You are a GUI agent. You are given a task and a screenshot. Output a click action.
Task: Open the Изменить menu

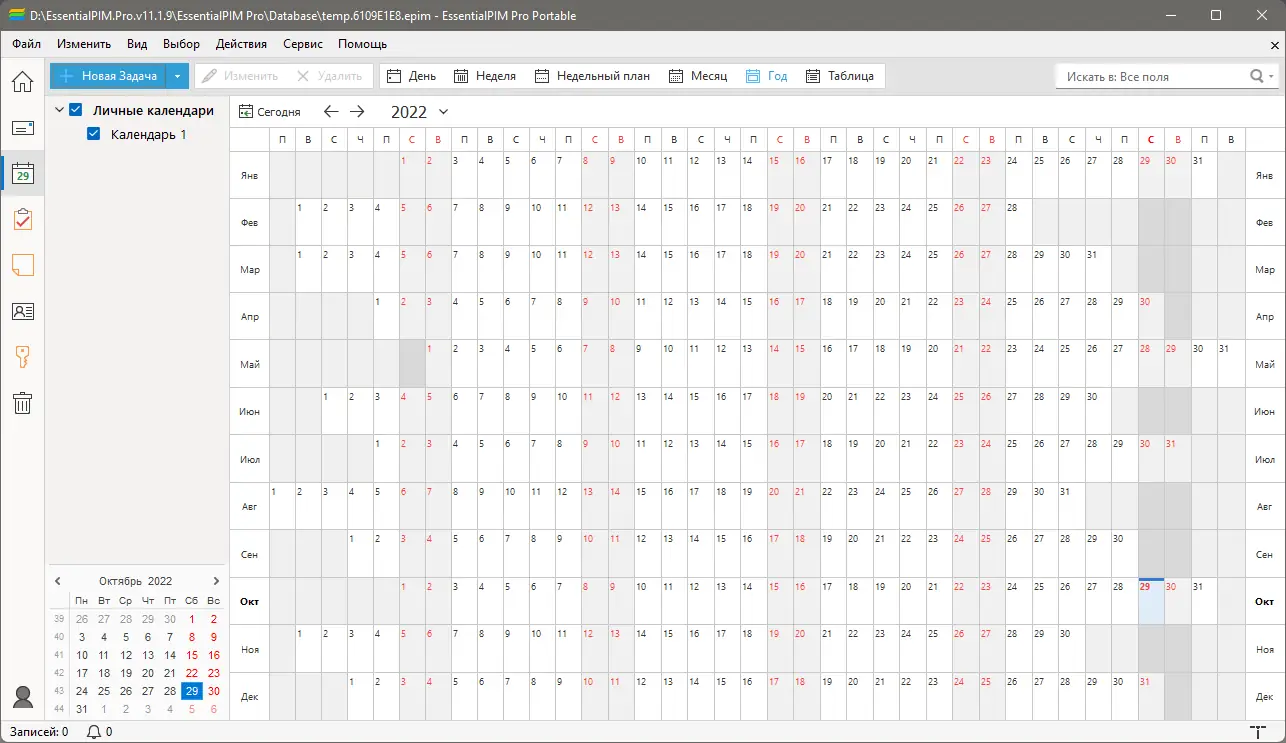click(x=84, y=44)
